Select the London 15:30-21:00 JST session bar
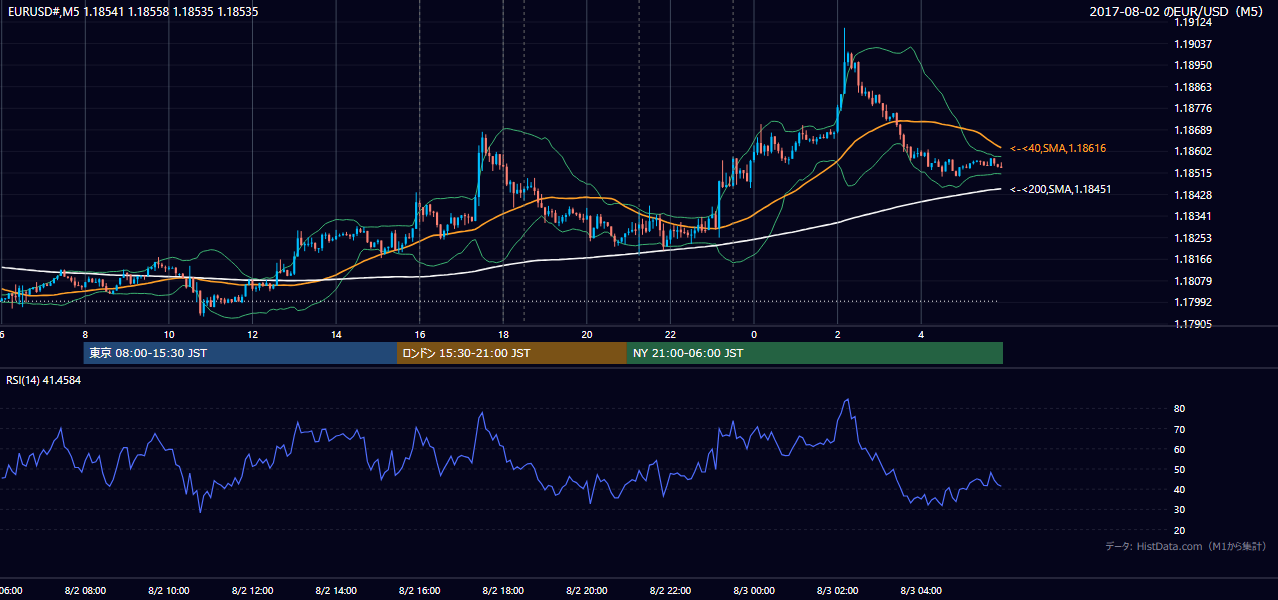Viewport: 1278px width, 600px height. (512, 353)
